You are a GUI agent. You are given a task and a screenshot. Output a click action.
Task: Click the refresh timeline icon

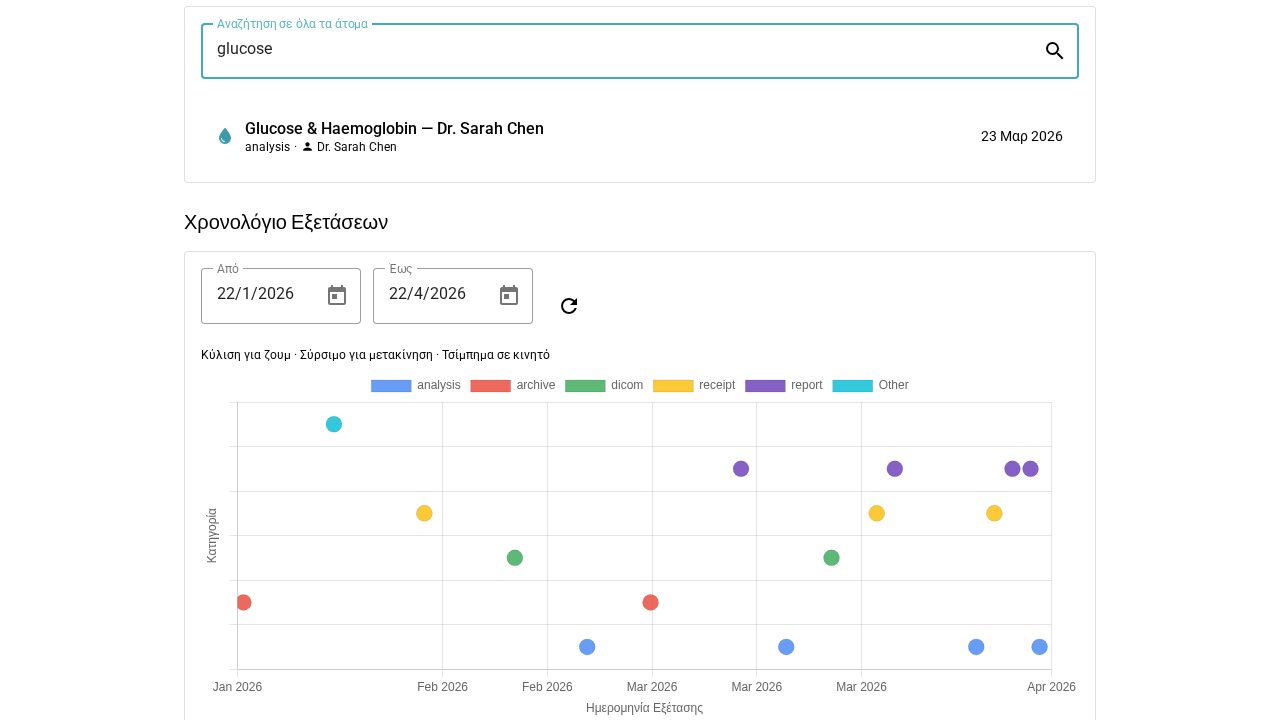pos(569,306)
